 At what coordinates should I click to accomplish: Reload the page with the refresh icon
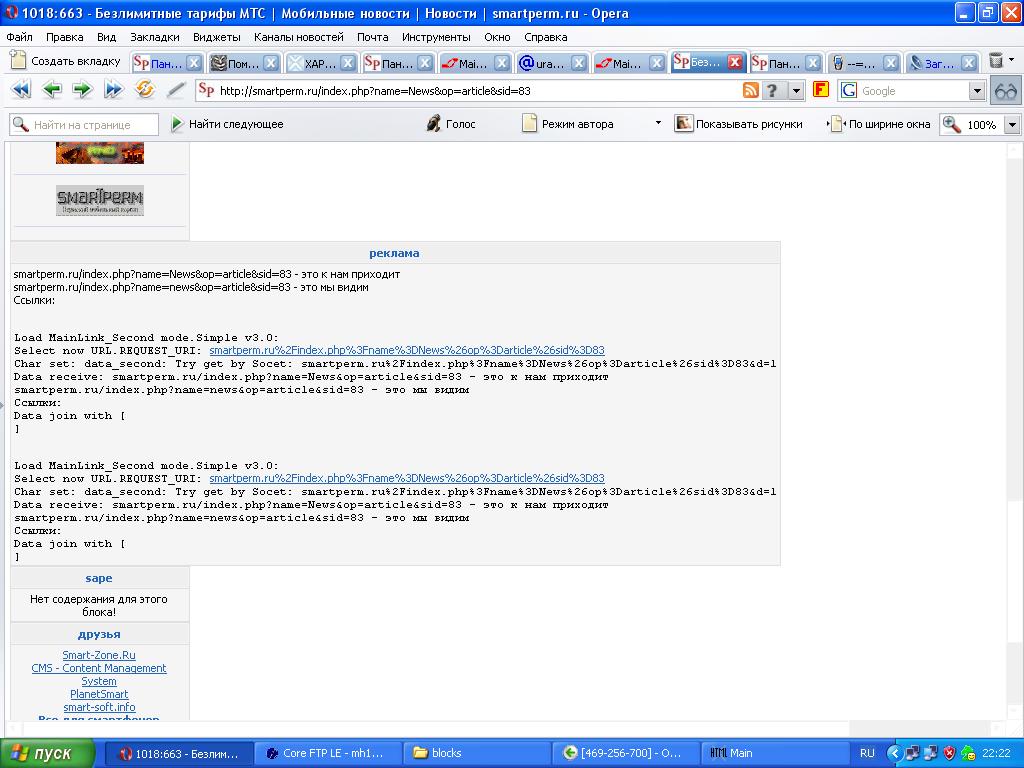click(x=145, y=90)
